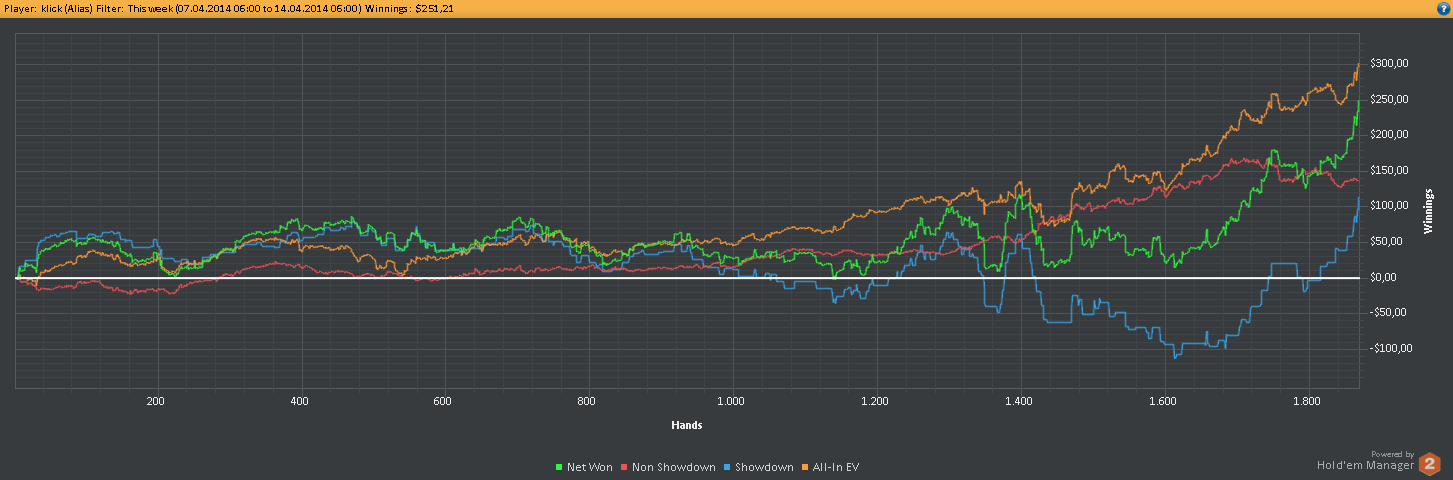Screen dimensions: 1453x480
Task: Select the "Hands" x-axis title
Action: point(686,425)
